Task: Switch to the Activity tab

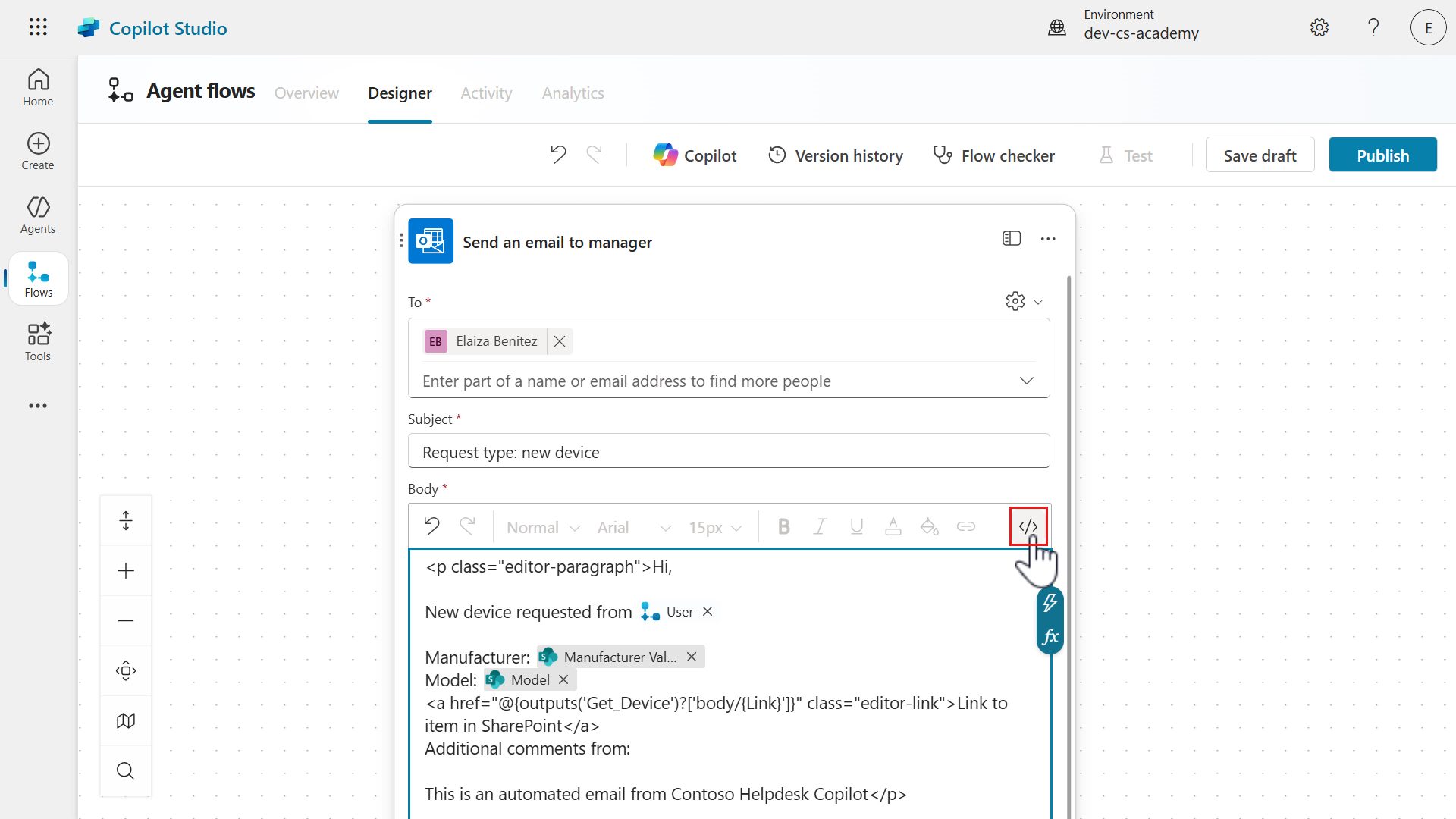Action: pos(486,93)
